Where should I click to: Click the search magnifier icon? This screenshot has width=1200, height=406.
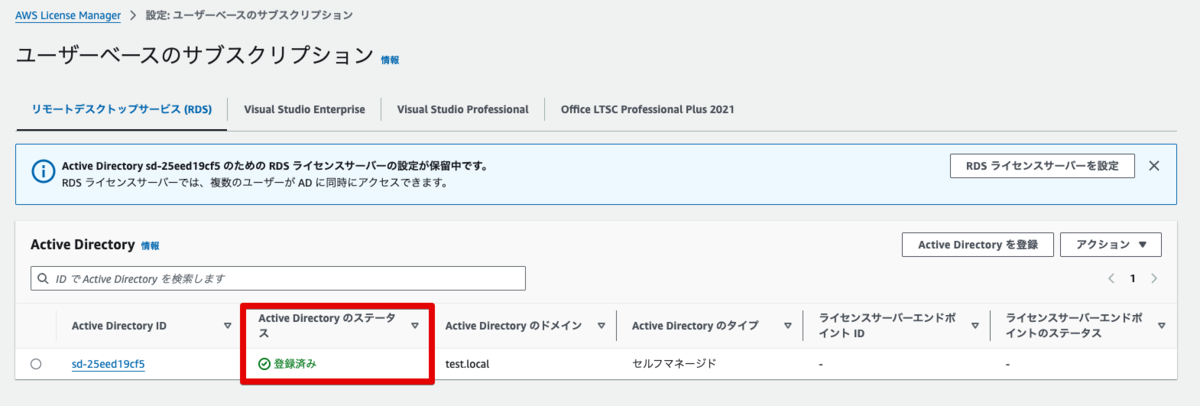click(x=44, y=278)
